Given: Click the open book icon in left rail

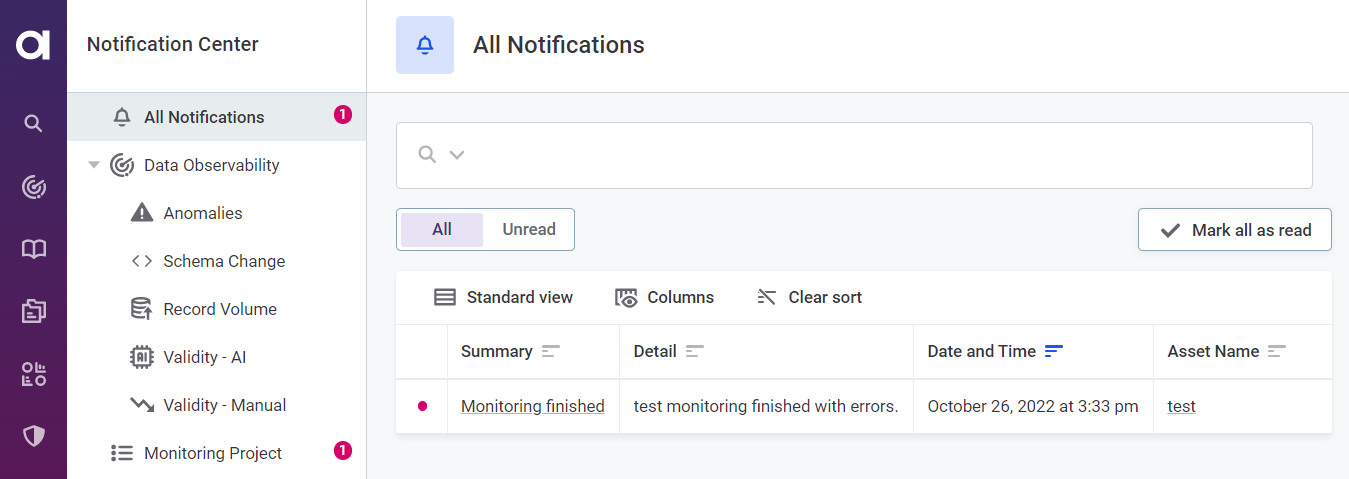Looking at the screenshot, I should pos(33,249).
